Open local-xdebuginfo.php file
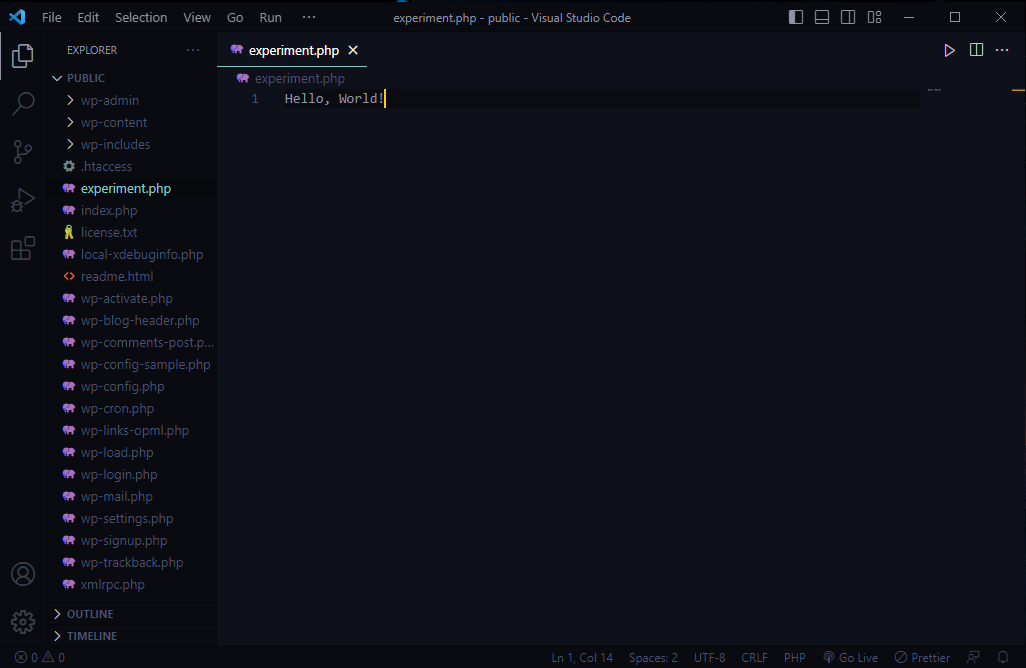Screen dimensions: 1026x668 point(132,255)
